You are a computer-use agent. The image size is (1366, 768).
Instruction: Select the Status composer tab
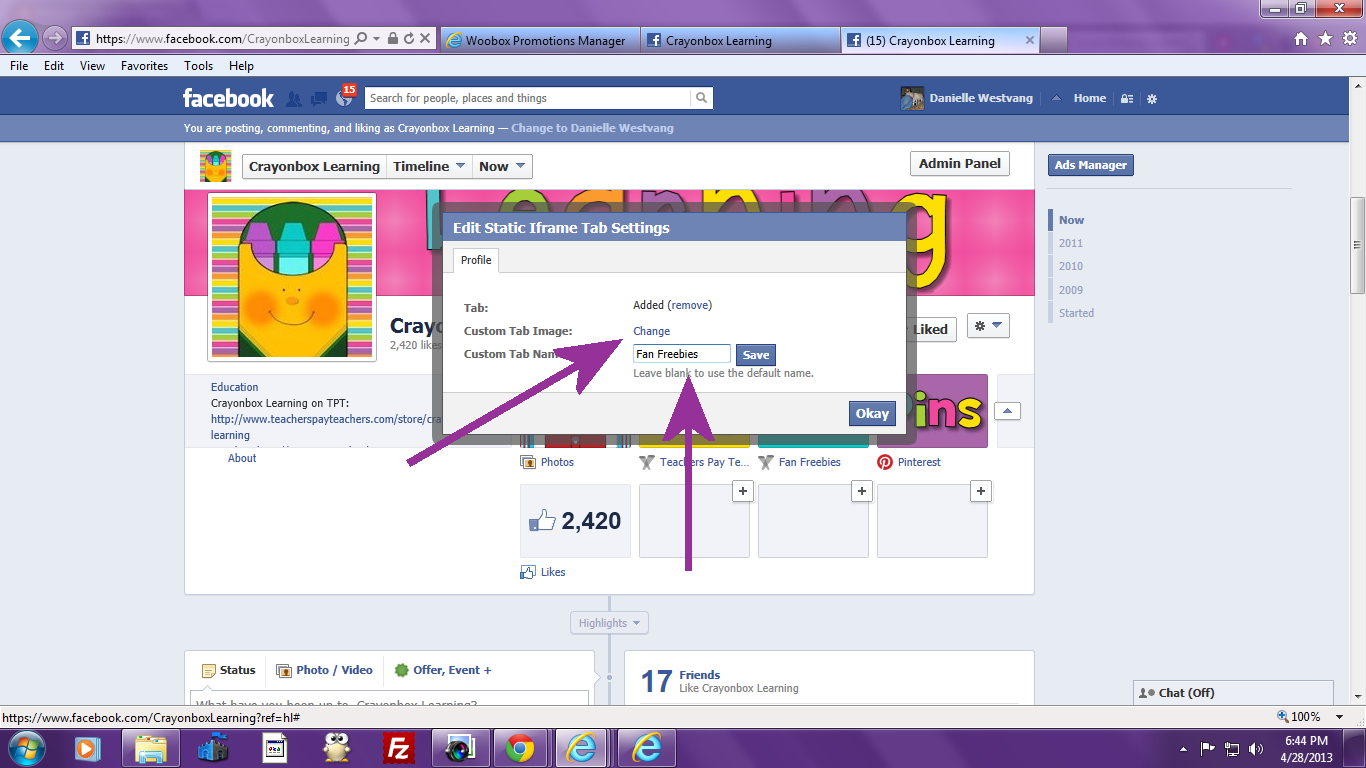pyautogui.click(x=229, y=670)
